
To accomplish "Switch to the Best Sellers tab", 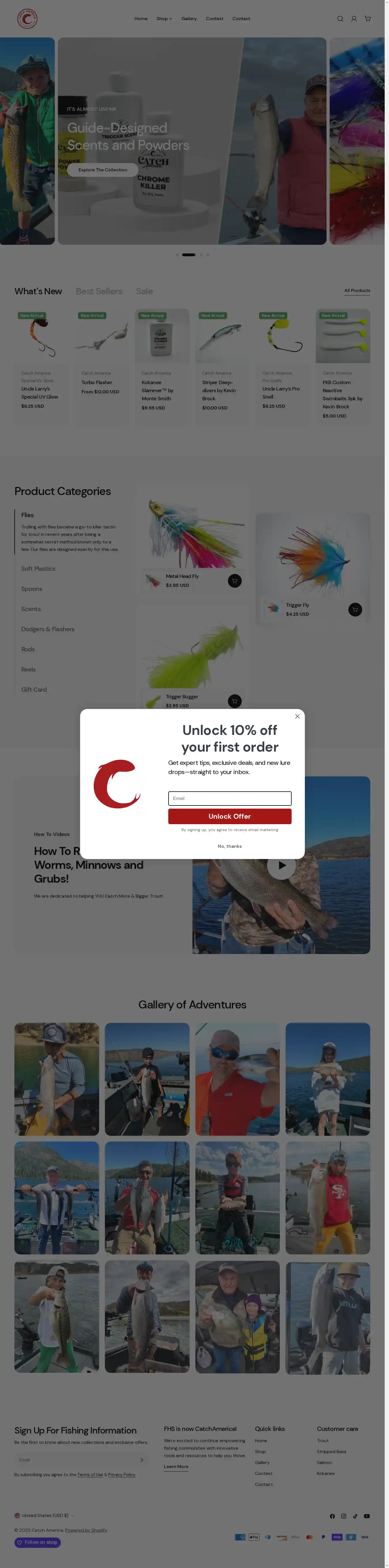I will pos(99,291).
